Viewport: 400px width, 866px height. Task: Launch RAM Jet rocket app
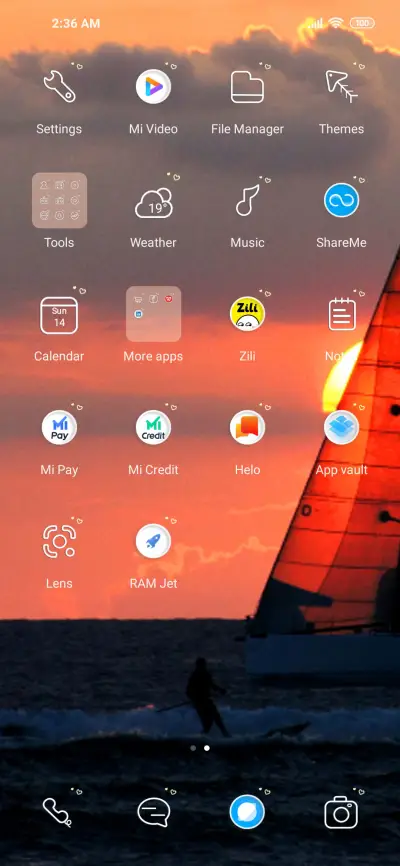(x=153, y=541)
